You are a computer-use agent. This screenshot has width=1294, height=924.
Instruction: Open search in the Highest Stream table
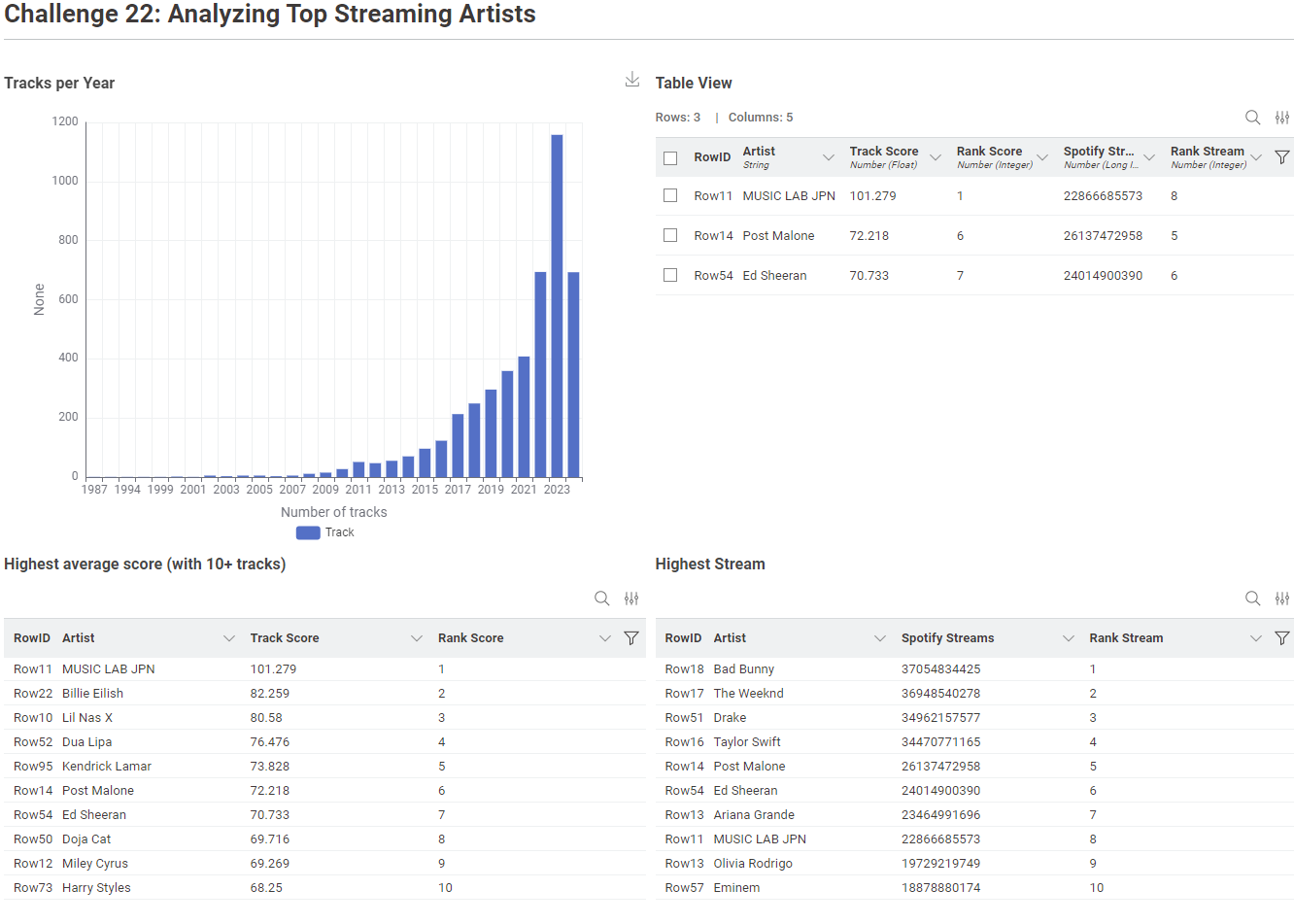click(1253, 599)
